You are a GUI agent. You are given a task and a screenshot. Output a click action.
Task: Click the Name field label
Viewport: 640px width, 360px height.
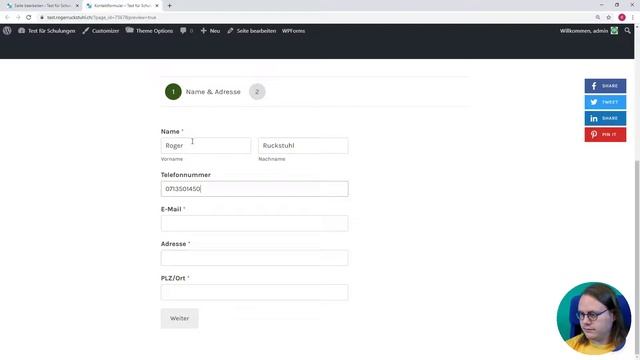(170, 131)
